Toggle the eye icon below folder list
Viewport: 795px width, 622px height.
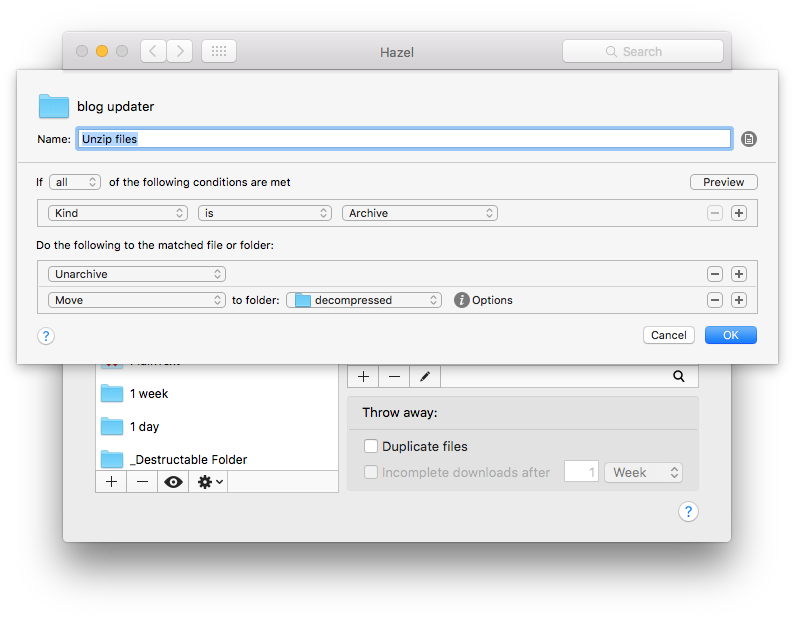(x=174, y=482)
